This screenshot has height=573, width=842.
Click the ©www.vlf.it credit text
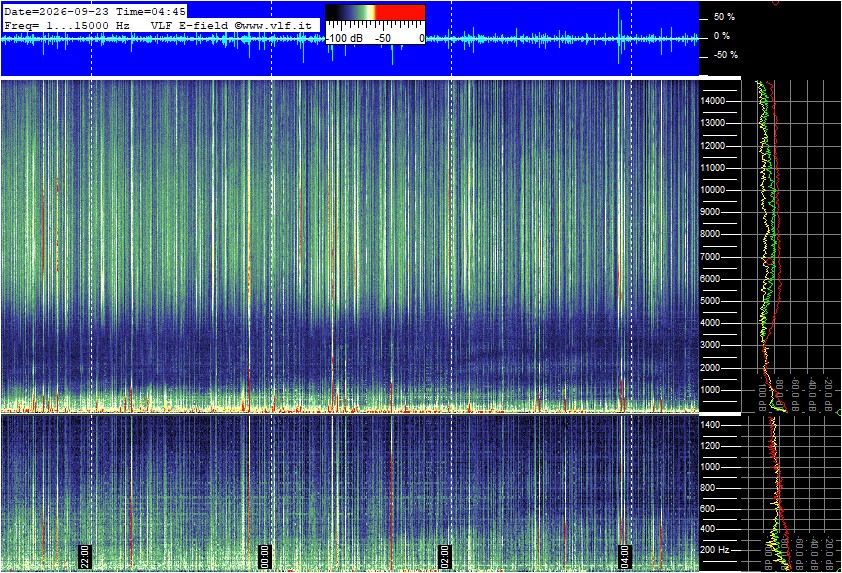[x=273, y=25]
